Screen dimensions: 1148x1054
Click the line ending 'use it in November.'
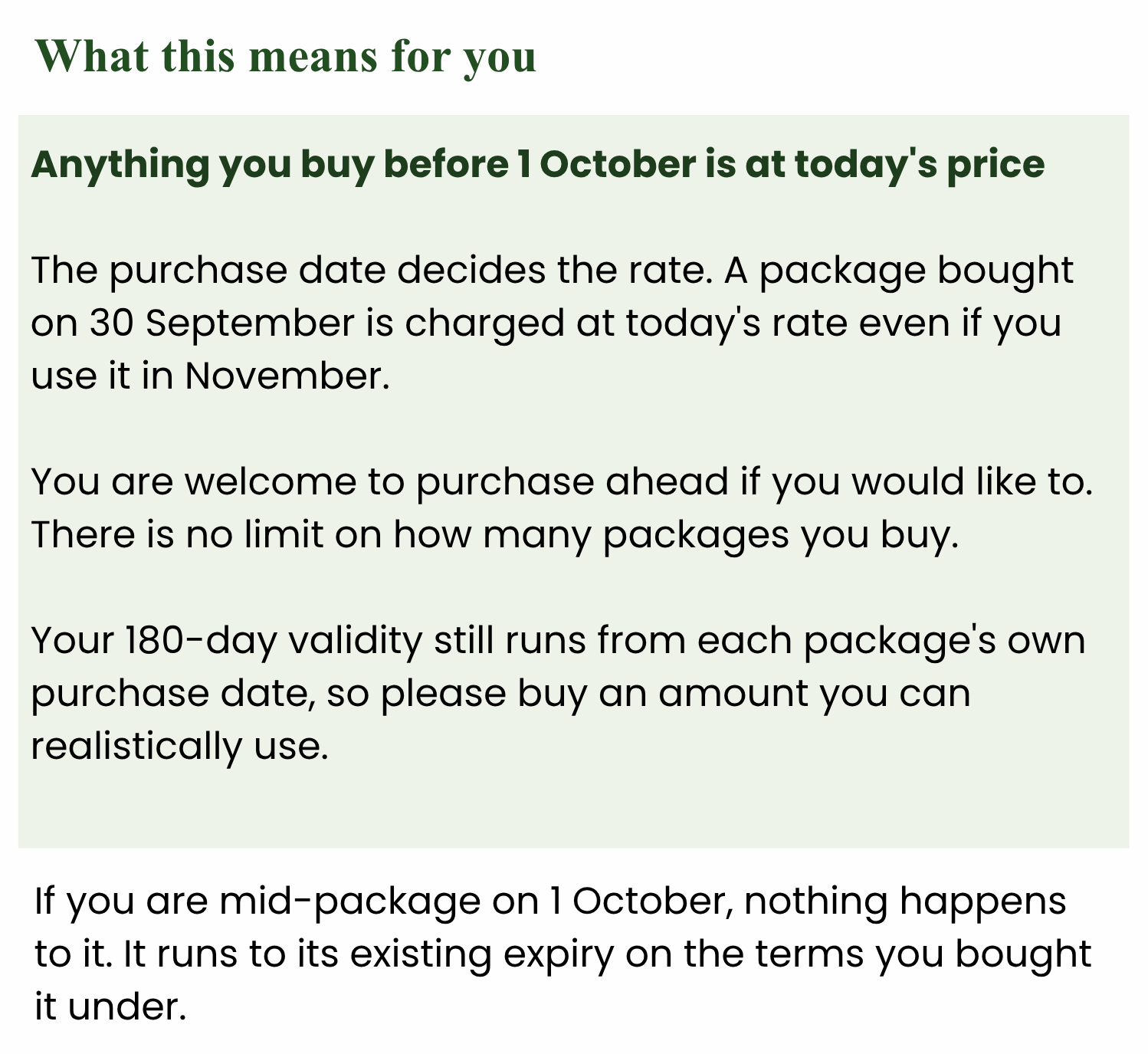coord(211,376)
